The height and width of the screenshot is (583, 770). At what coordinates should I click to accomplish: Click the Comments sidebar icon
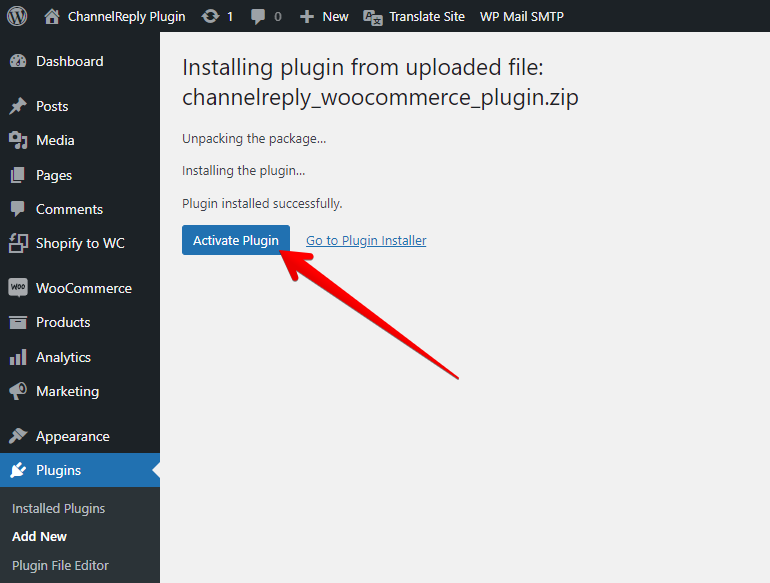pyautogui.click(x=18, y=209)
